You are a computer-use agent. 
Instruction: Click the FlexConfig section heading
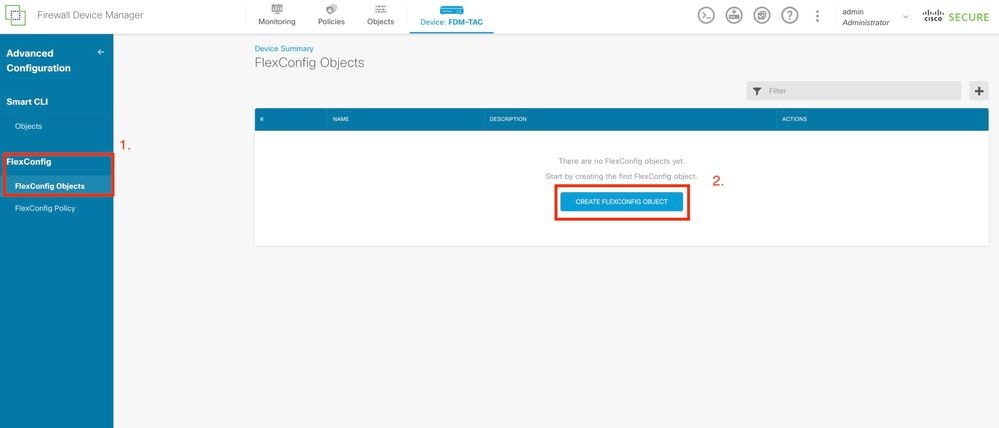click(x=29, y=162)
